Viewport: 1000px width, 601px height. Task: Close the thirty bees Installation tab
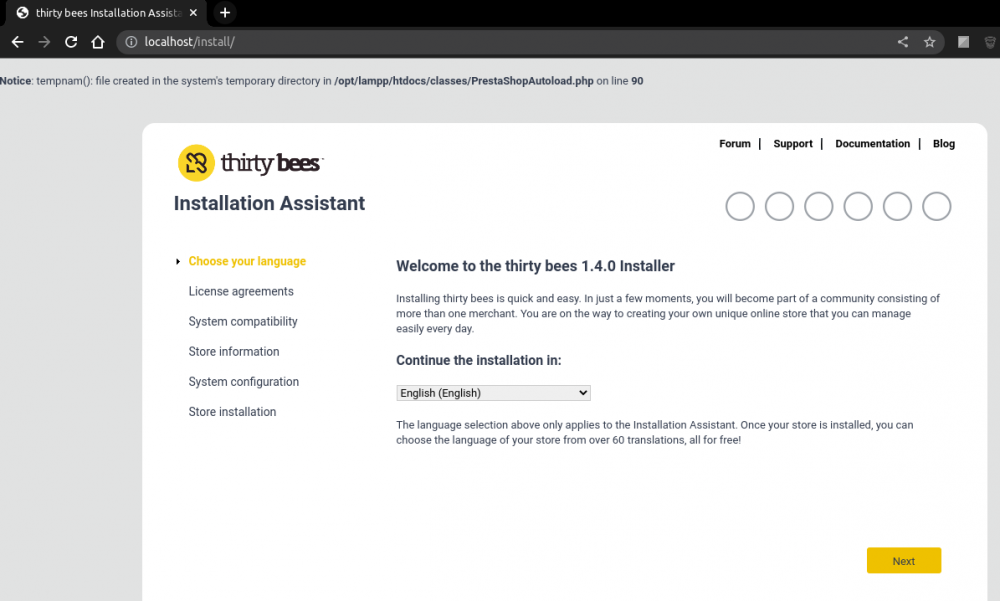pyautogui.click(x=193, y=13)
